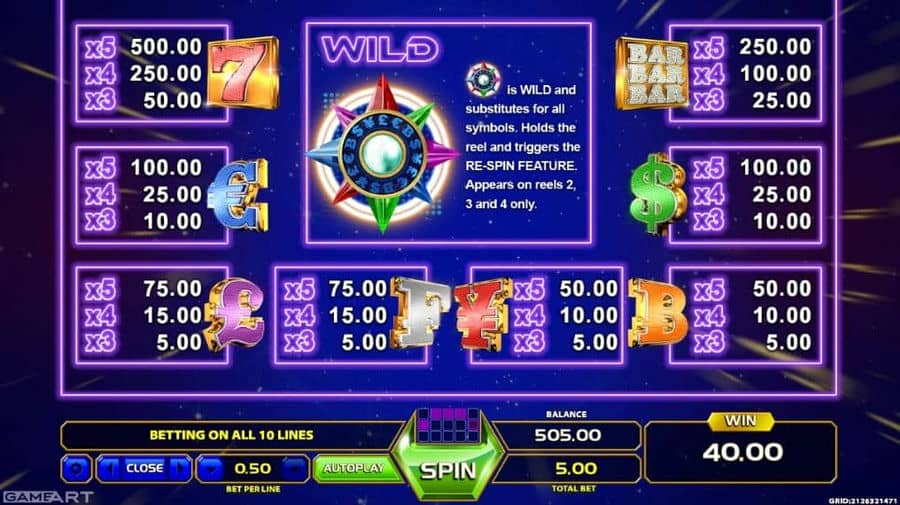Click the green Dollar symbol icon
Viewport: 900px width, 505px height.
click(x=658, y=194)
